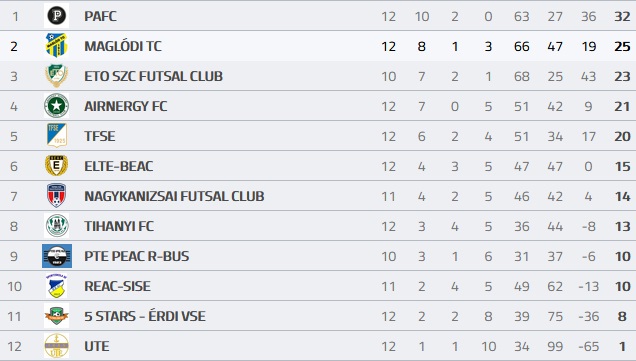The width and height of the screenshot is (636, 361).
Task: Open the PTE PEAC R-BUS logo
Action: pos(57,256)
